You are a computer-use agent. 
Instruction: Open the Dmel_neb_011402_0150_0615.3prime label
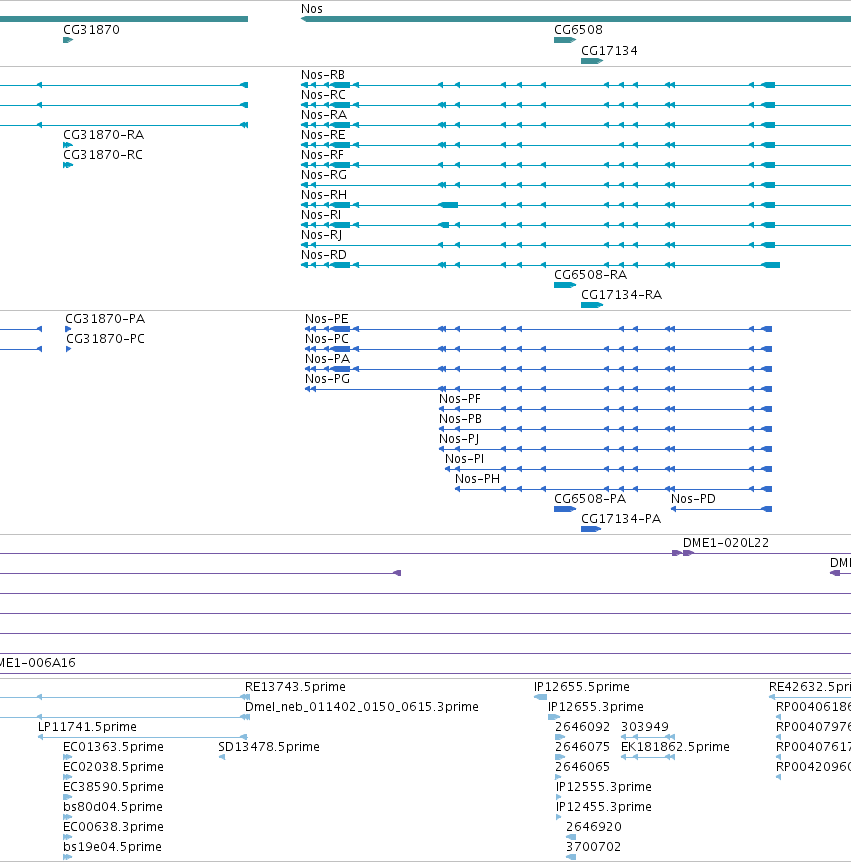362,706
